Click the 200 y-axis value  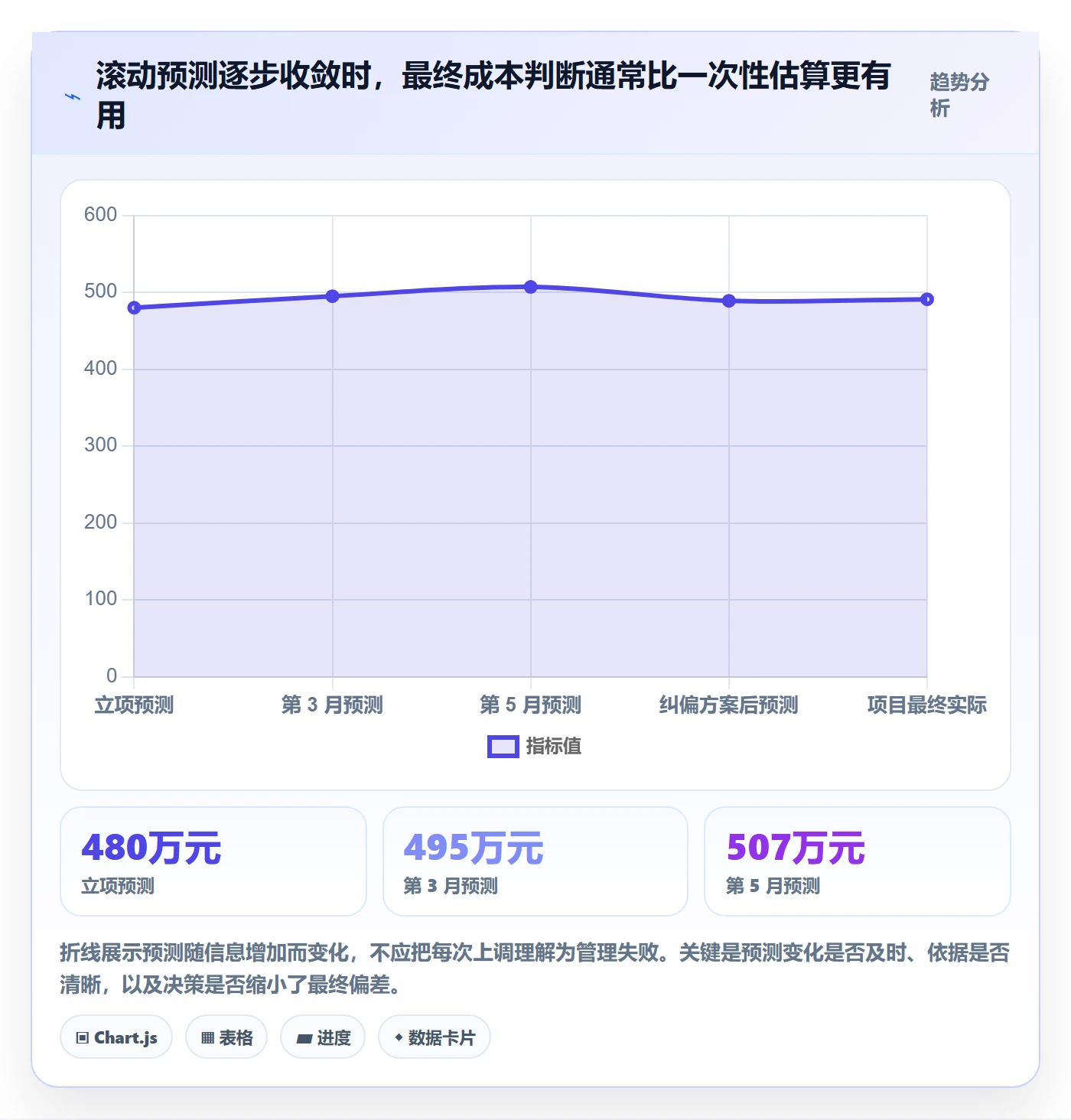coord(100,522)
